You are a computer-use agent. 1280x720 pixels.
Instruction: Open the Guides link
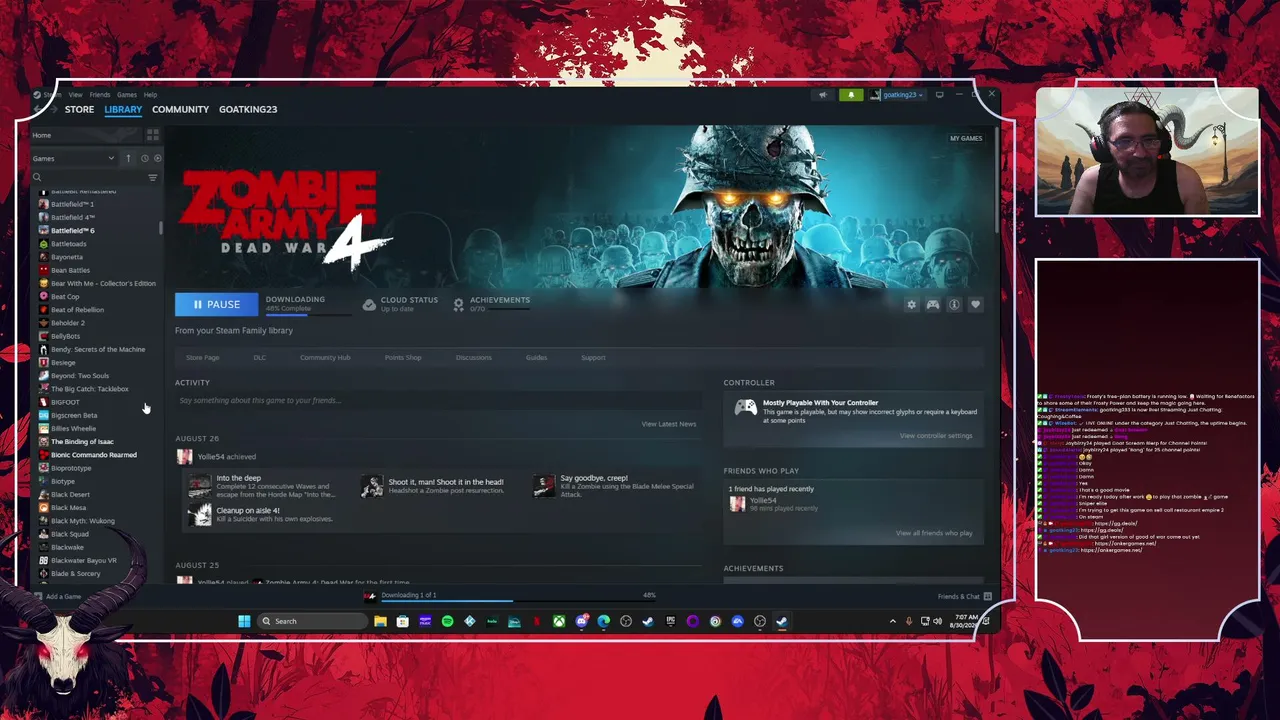(x=537, y=357)
